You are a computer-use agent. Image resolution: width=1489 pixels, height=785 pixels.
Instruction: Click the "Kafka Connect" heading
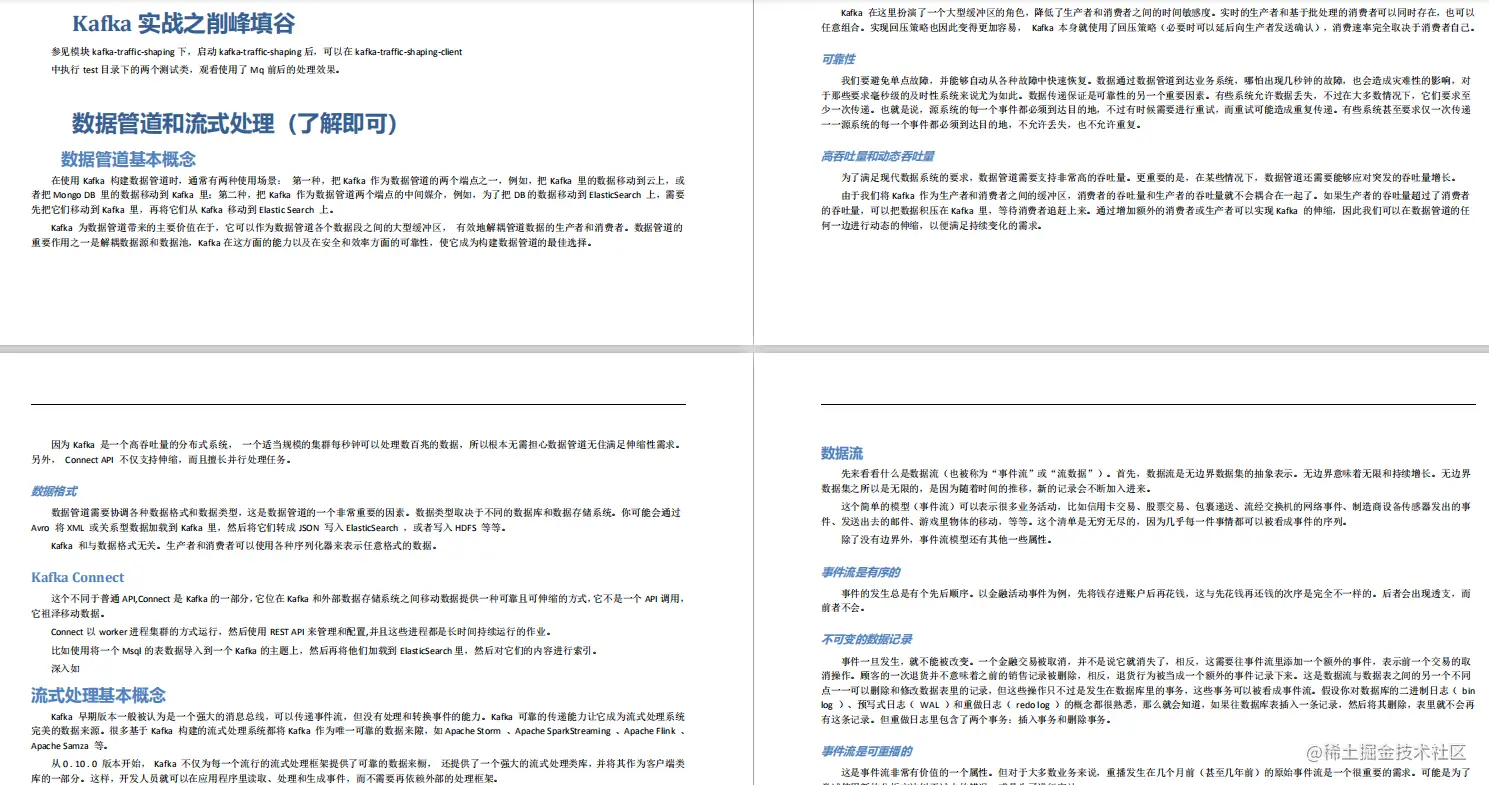click(x=77, y=577)
